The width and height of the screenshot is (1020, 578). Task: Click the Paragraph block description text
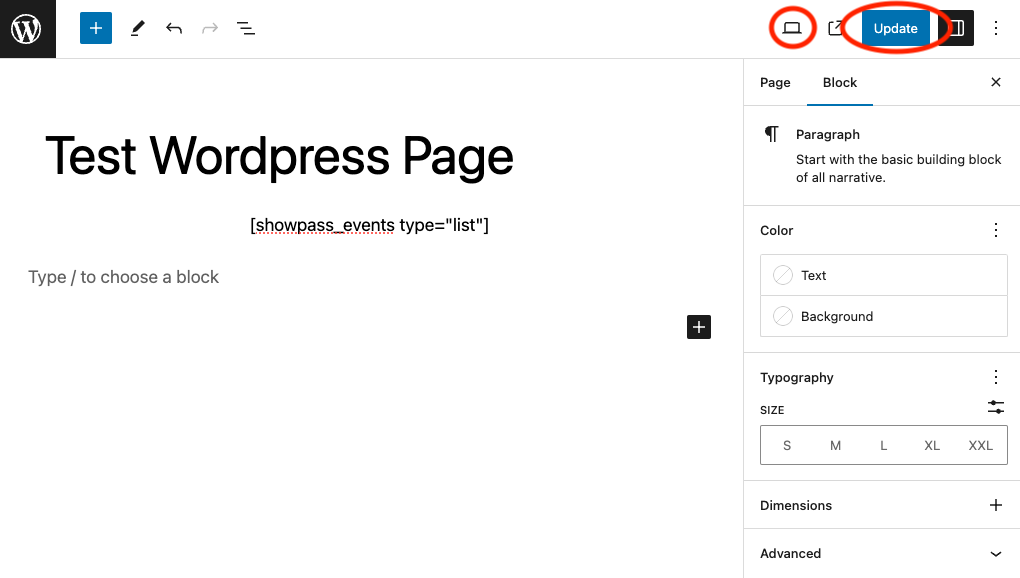pyautogui.click(x=898, y=168)
